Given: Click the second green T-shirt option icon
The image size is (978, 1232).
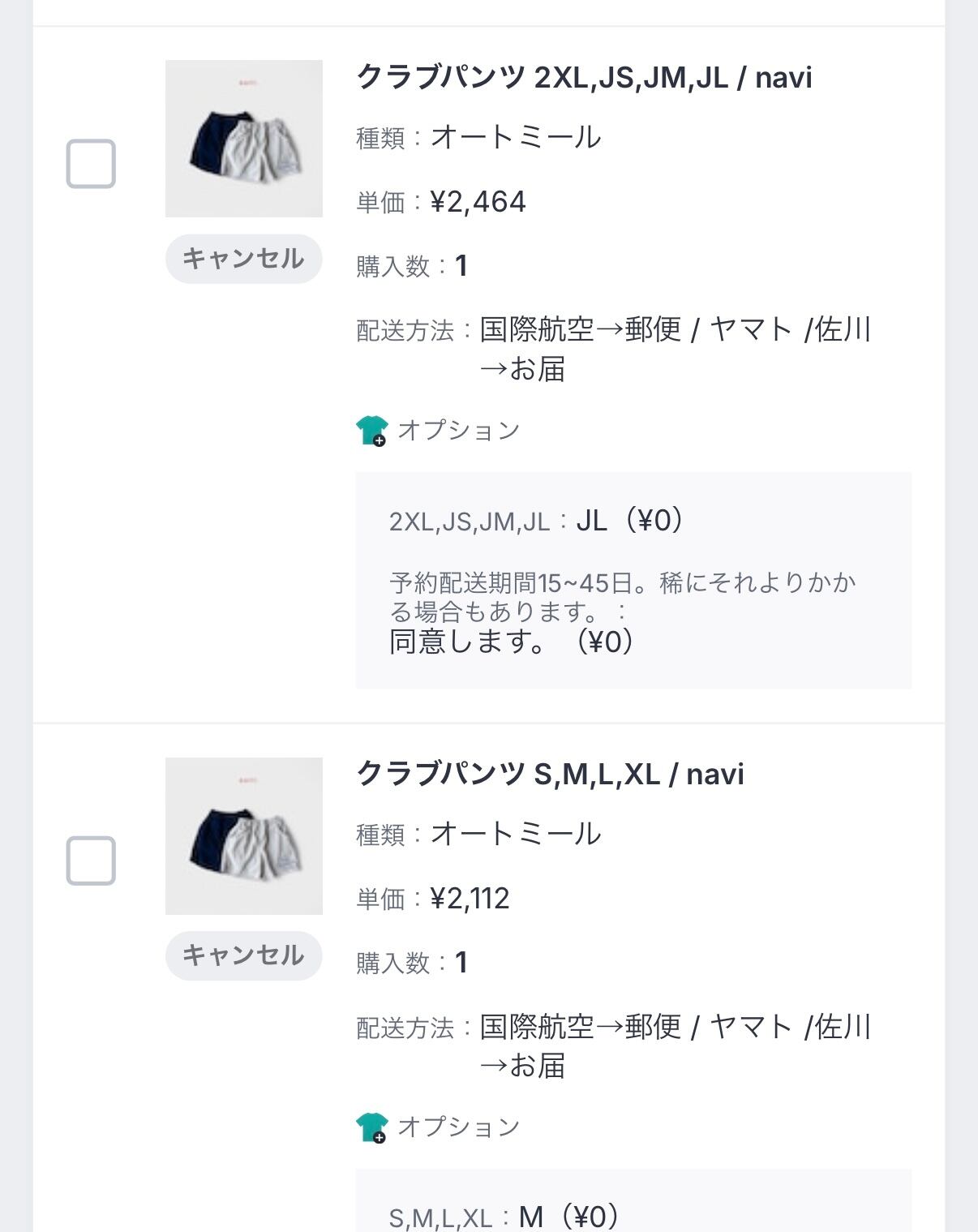Looking at the screenshot, I should pyautogui.click(x=371, y=1127).
